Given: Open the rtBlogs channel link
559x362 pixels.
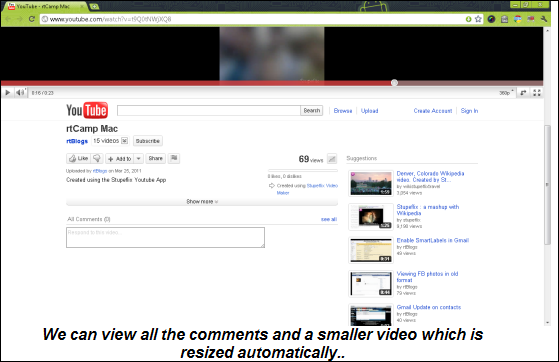Looking at the screenshot, I should click(x=77, y=141).
